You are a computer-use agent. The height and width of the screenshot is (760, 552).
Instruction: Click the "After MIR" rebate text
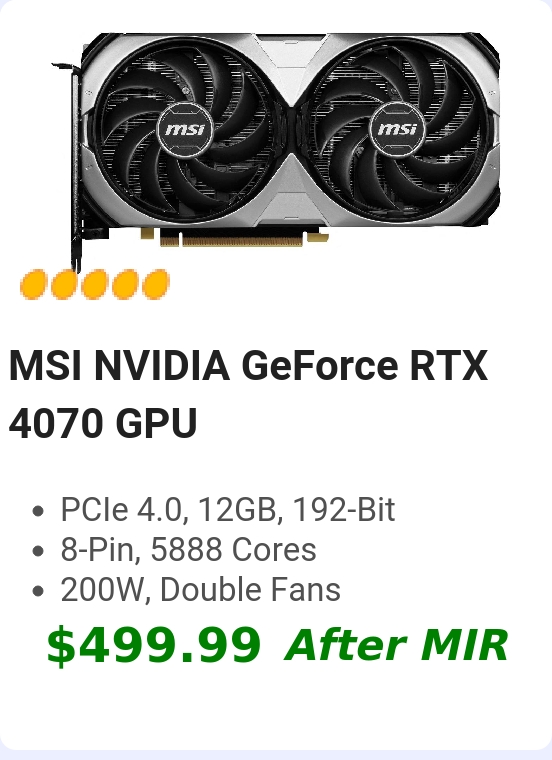[x=396, y=645]
